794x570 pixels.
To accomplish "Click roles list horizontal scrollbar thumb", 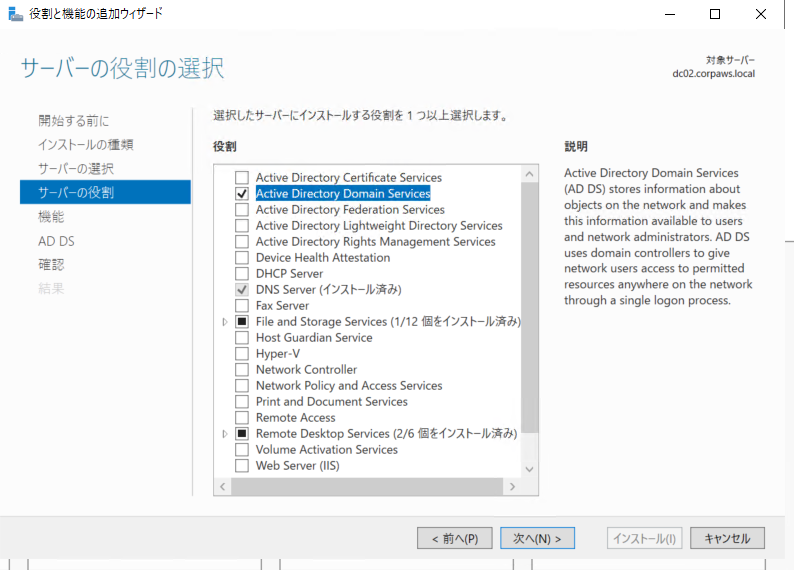I will (367, 486).
